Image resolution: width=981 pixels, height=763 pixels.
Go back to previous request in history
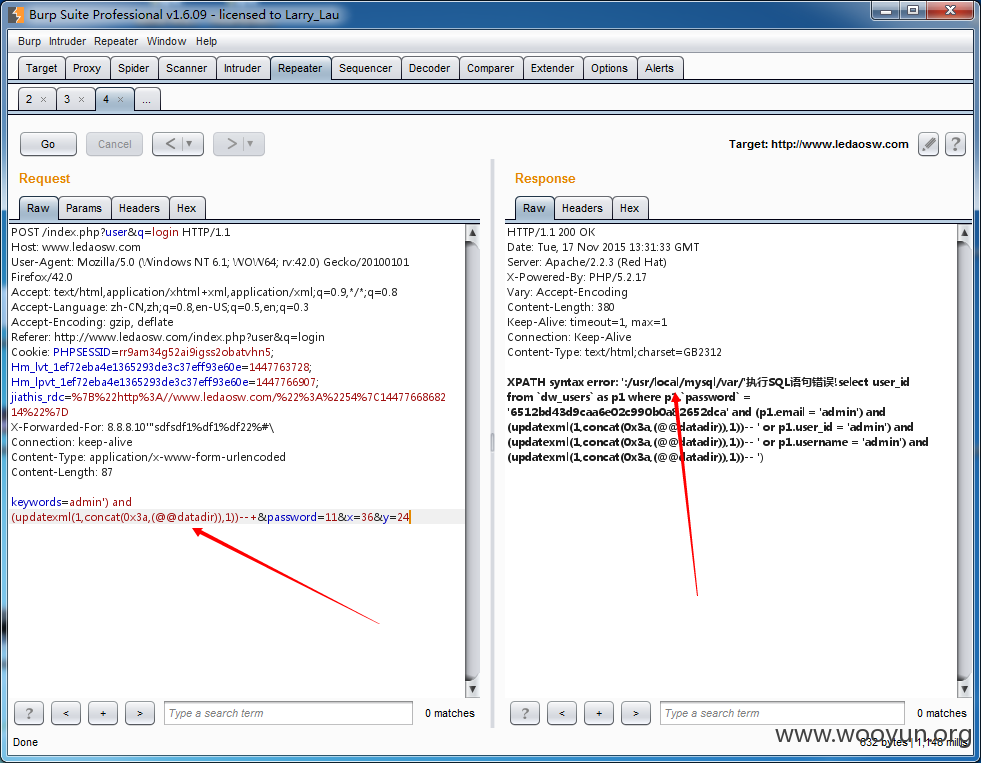pyautogui.click(x=170, y=144)
